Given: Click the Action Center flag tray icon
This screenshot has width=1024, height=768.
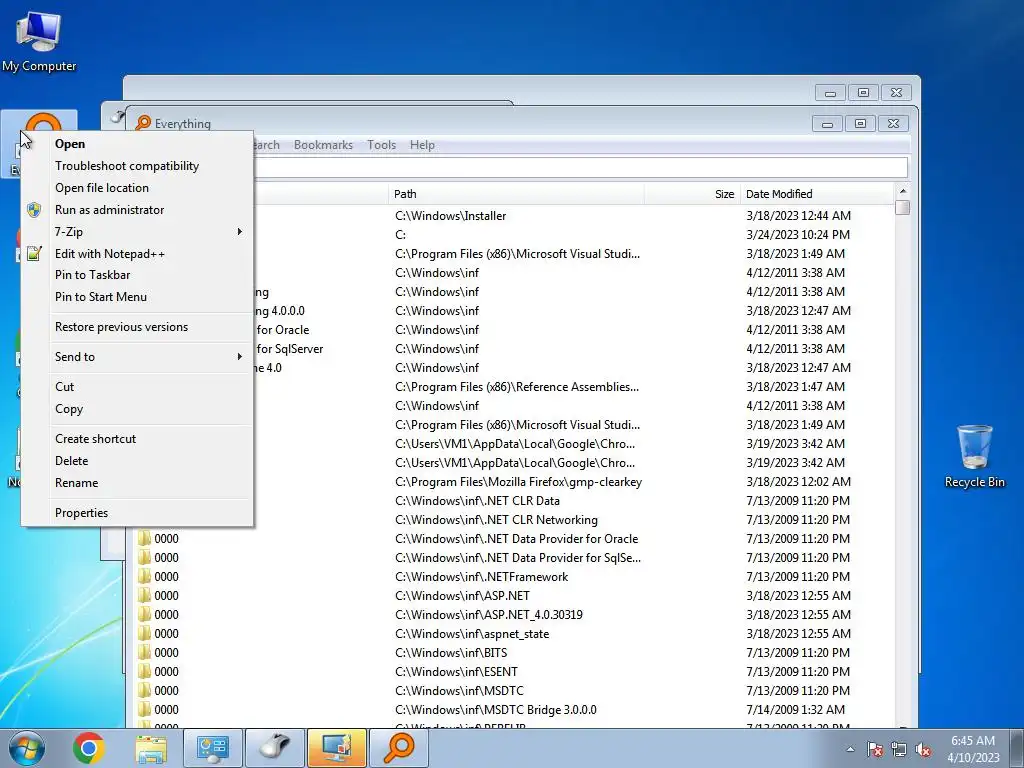Looking at the screenshot, I should (875, 749).
